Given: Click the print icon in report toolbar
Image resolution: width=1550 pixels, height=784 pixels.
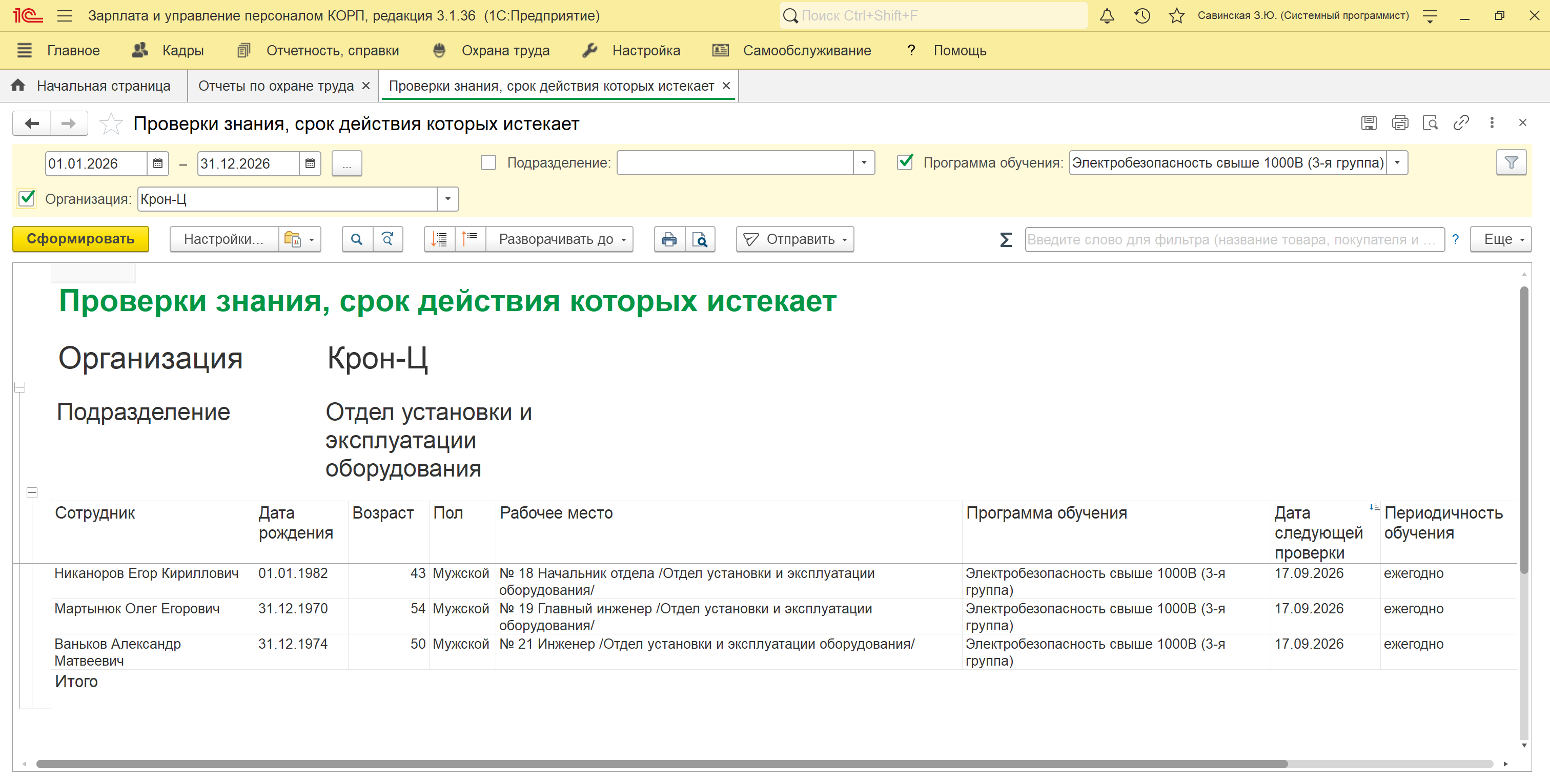Looking at the screenshot, I should point(669,239).
